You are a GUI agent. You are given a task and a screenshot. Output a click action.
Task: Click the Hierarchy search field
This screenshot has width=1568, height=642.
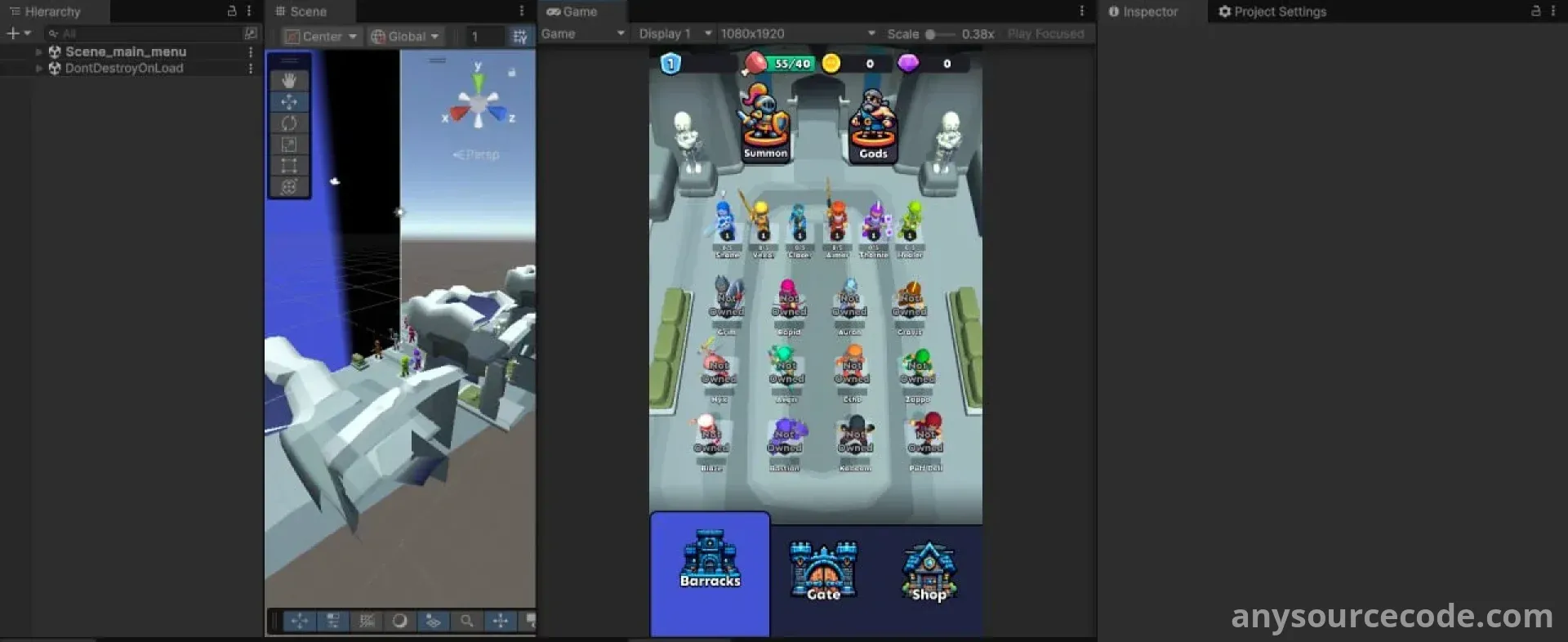[143, 33]
